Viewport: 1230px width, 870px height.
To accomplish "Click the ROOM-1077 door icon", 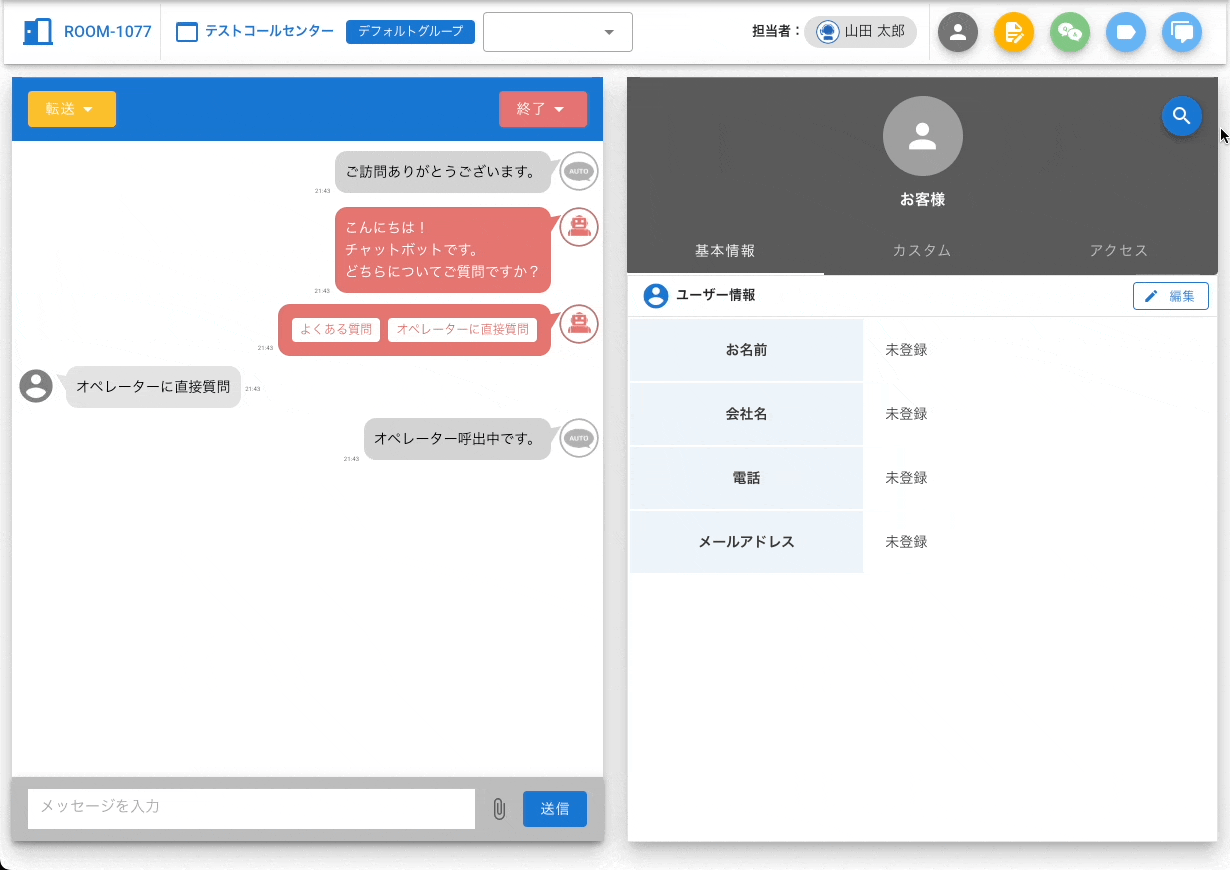I will tap(38, 32).
